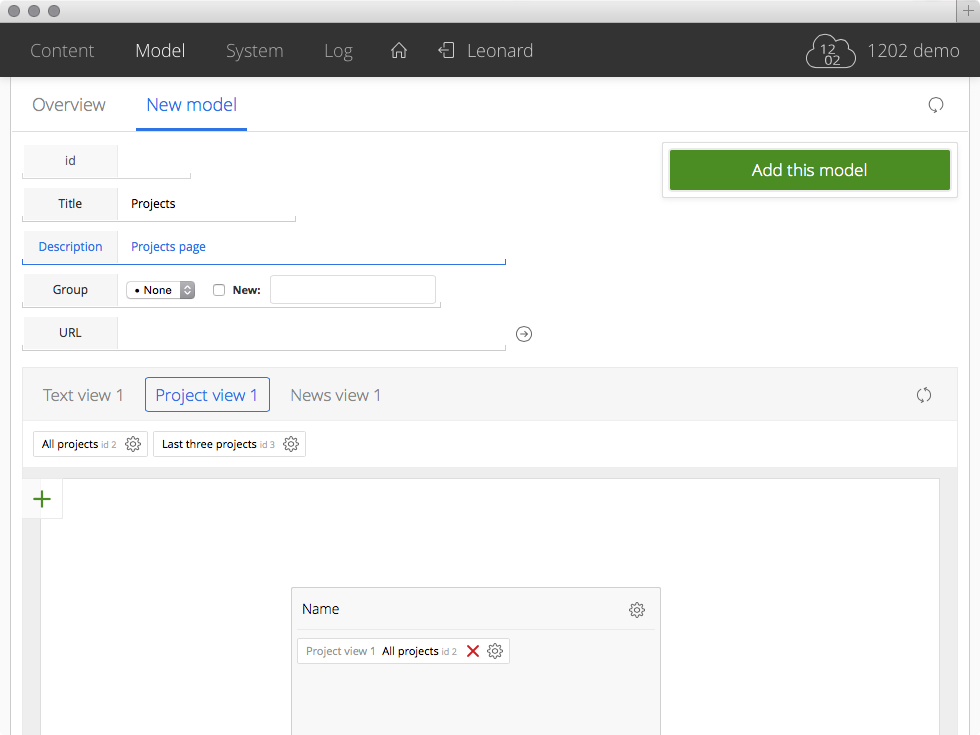The width and height of the screenshot is (980, 735).
Task: Remove the Project view 1 item with red X
Action: click(x=473, y=651)
